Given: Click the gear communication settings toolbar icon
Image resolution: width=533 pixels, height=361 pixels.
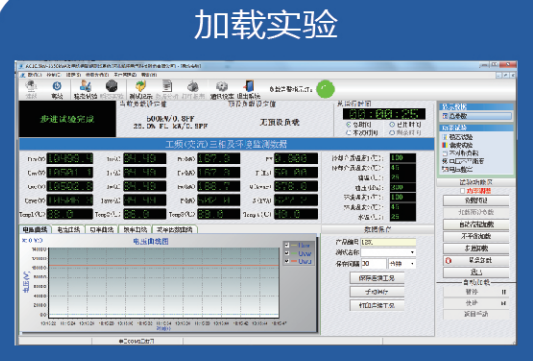Looking at the screenshot, I should point(222,86).
